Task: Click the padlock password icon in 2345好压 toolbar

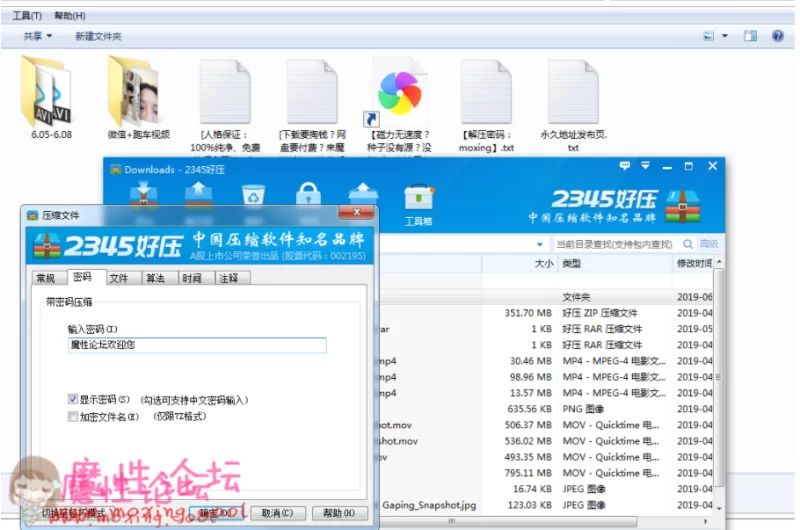Action: coord(309,194)
